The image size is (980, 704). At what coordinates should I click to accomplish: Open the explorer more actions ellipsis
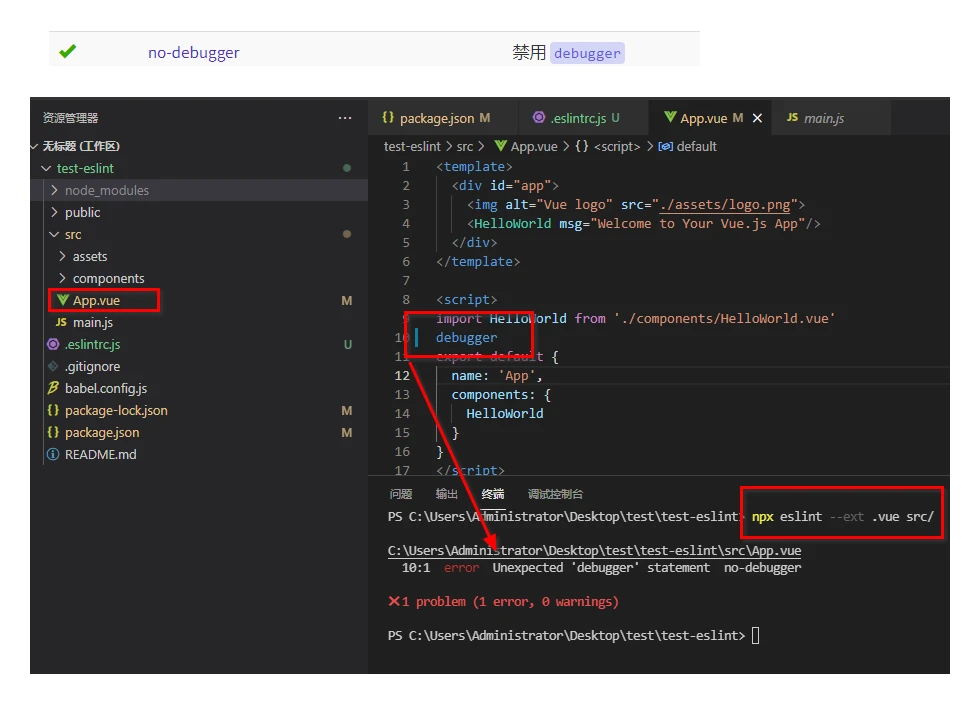click(x=345, y=118)
